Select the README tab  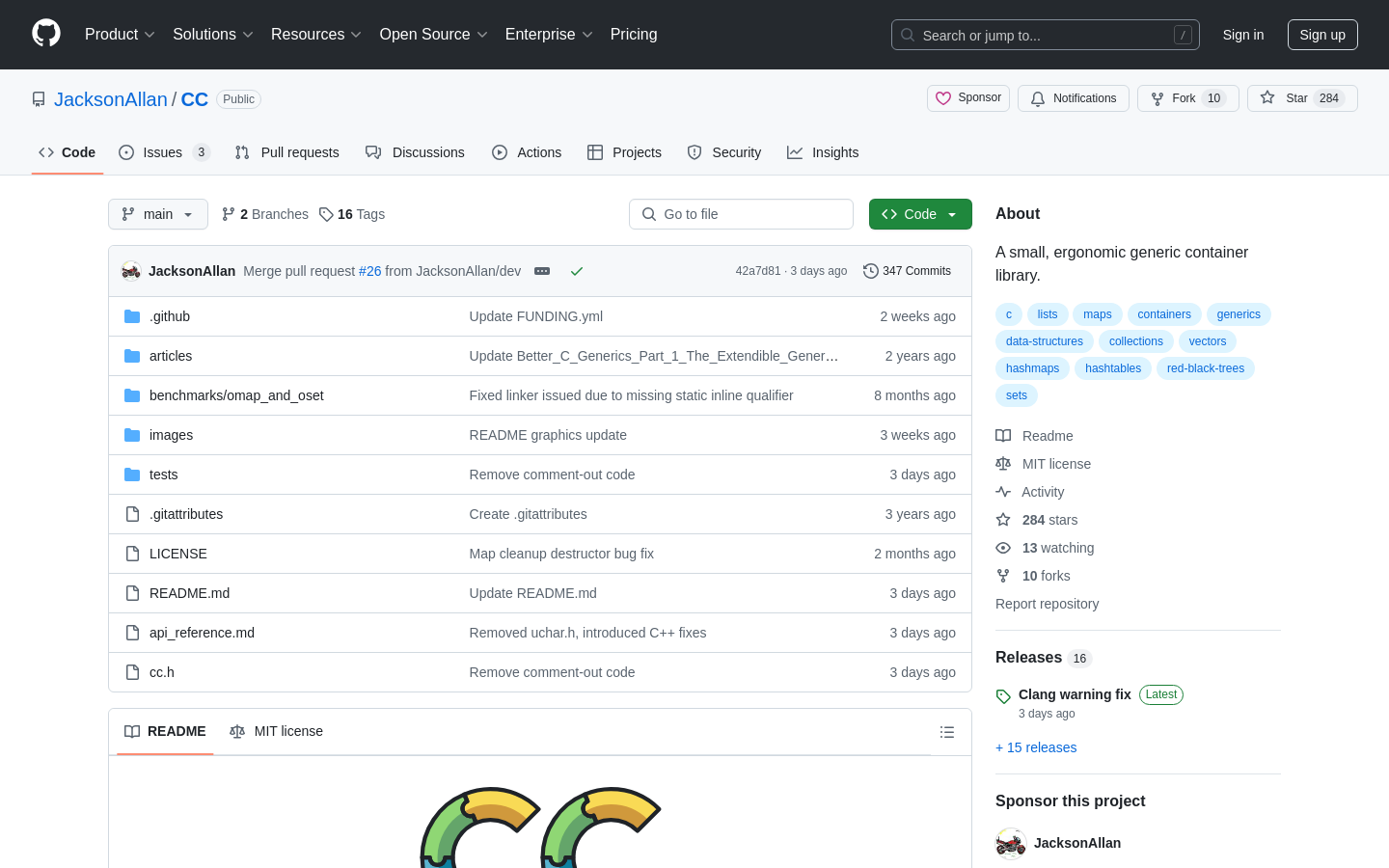pyautogui.click(x=165, y=732)
